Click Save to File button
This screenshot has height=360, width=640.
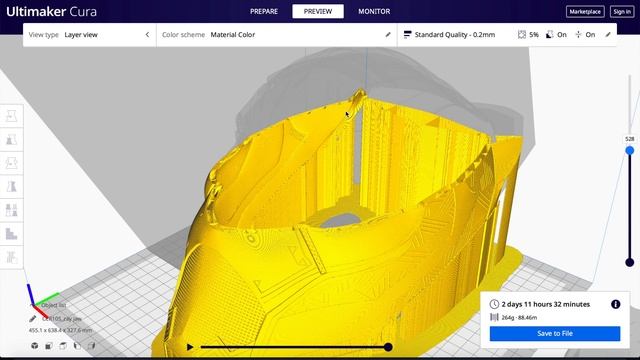point(555,333)
